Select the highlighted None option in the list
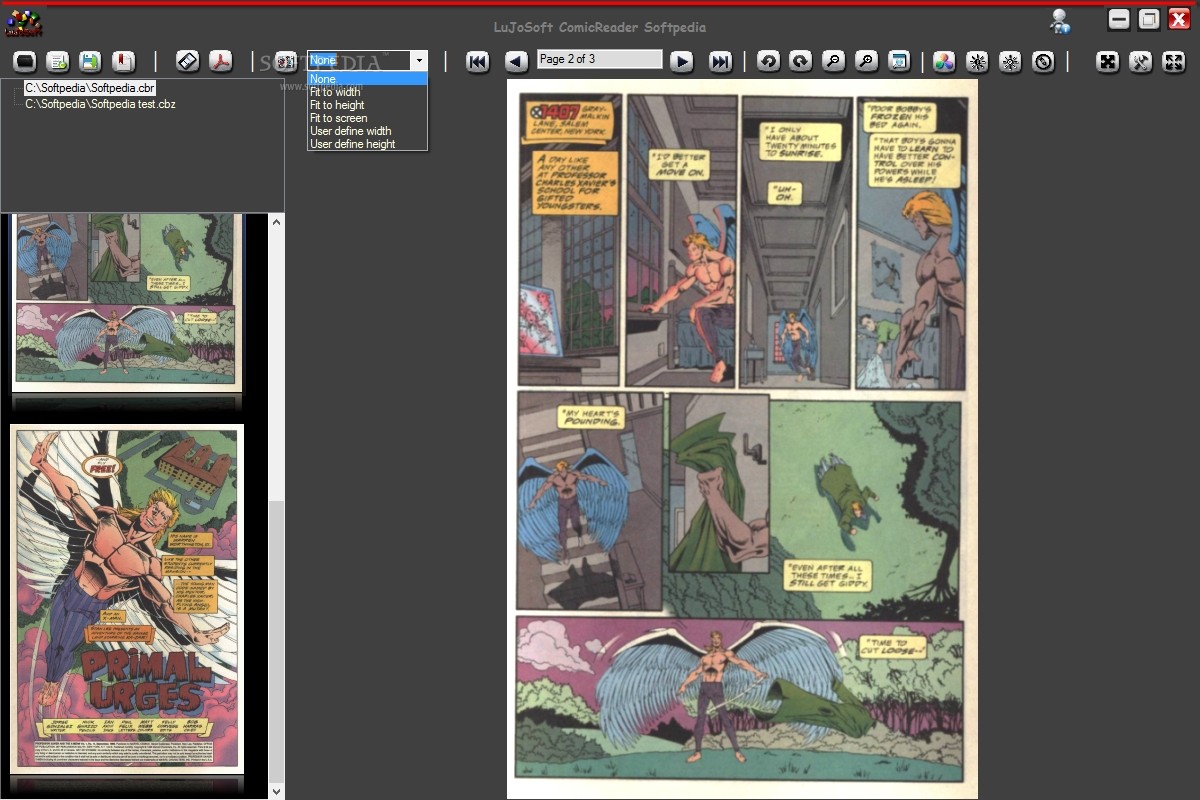This screenshot has width=1200, height=800. coord(367,79)
